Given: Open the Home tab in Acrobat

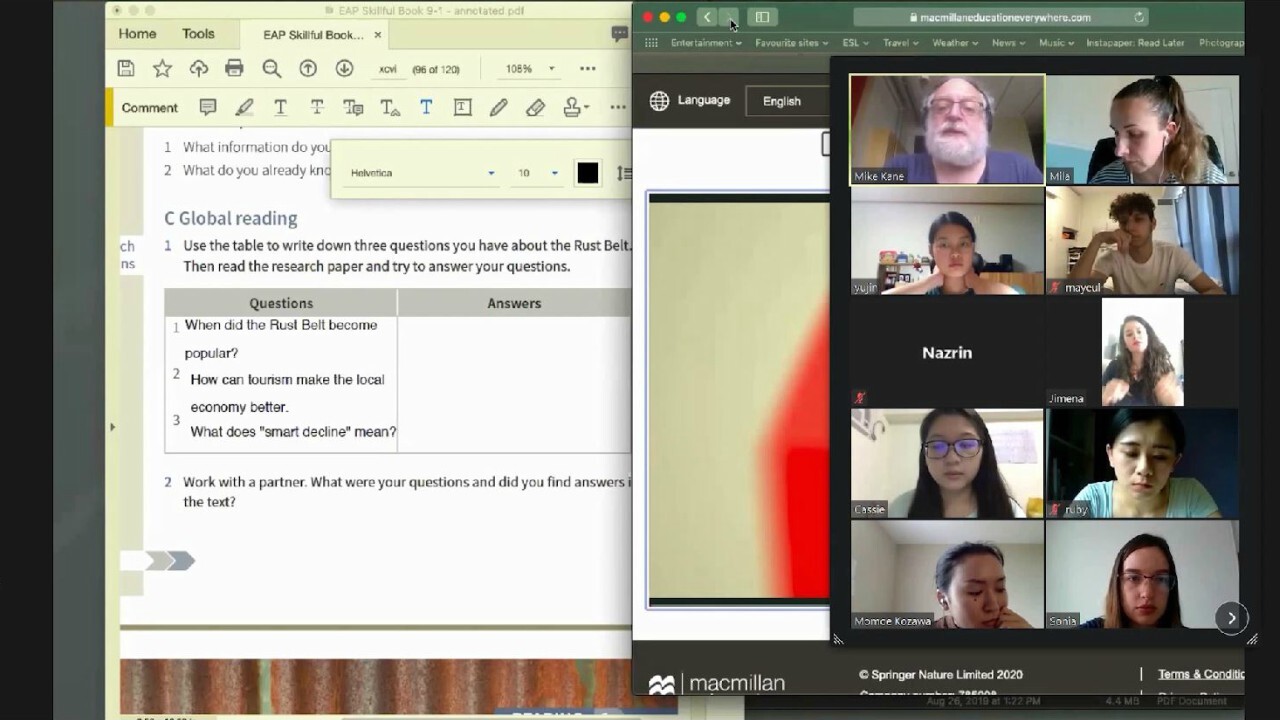Looking at the screenshot, I should pyautogui.click(x=137, y=34).
